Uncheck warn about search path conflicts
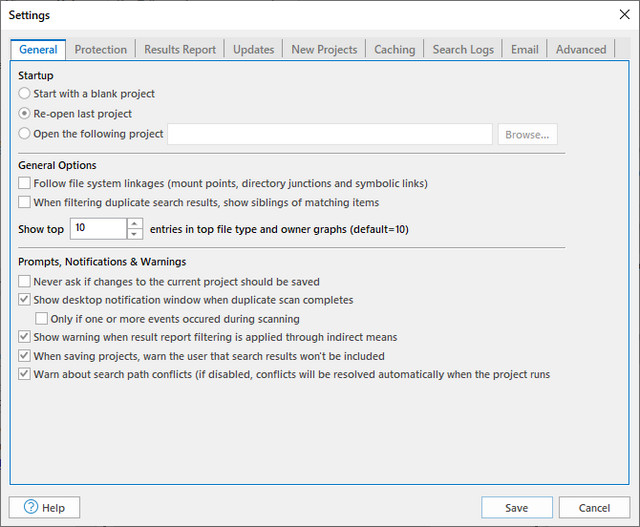 [x=25, y=374]
